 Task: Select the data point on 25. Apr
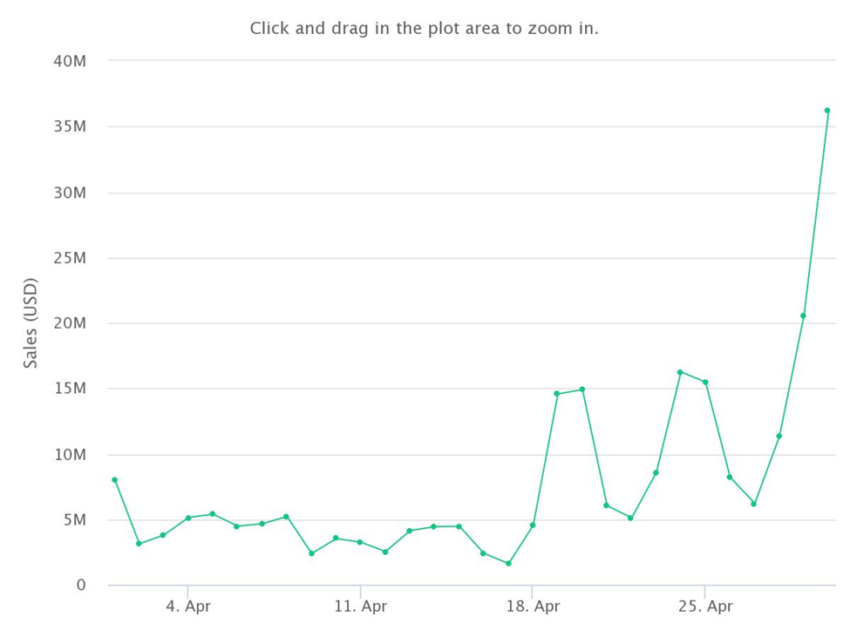click(x=705, y=382)
